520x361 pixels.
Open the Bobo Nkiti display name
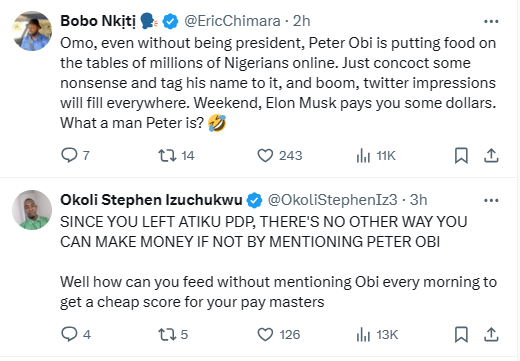98,21
